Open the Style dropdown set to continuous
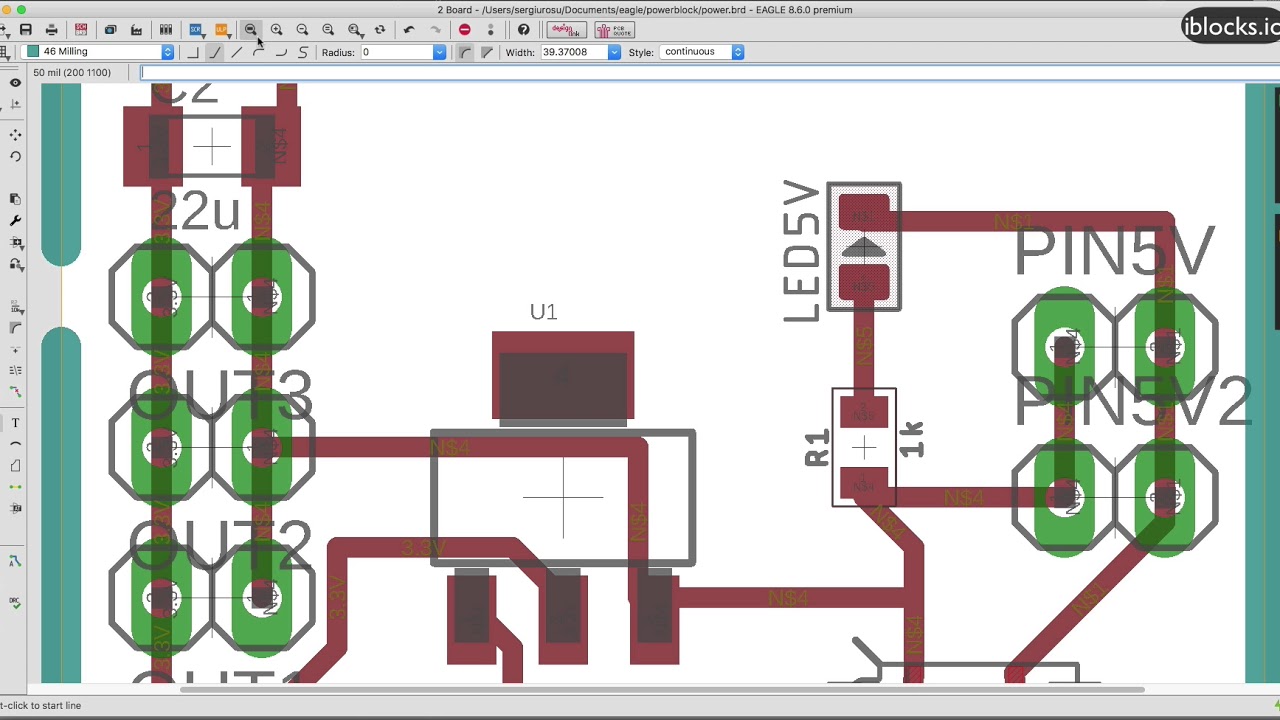Viewport: 1280px width, 720px height. [x=701, y=52]
